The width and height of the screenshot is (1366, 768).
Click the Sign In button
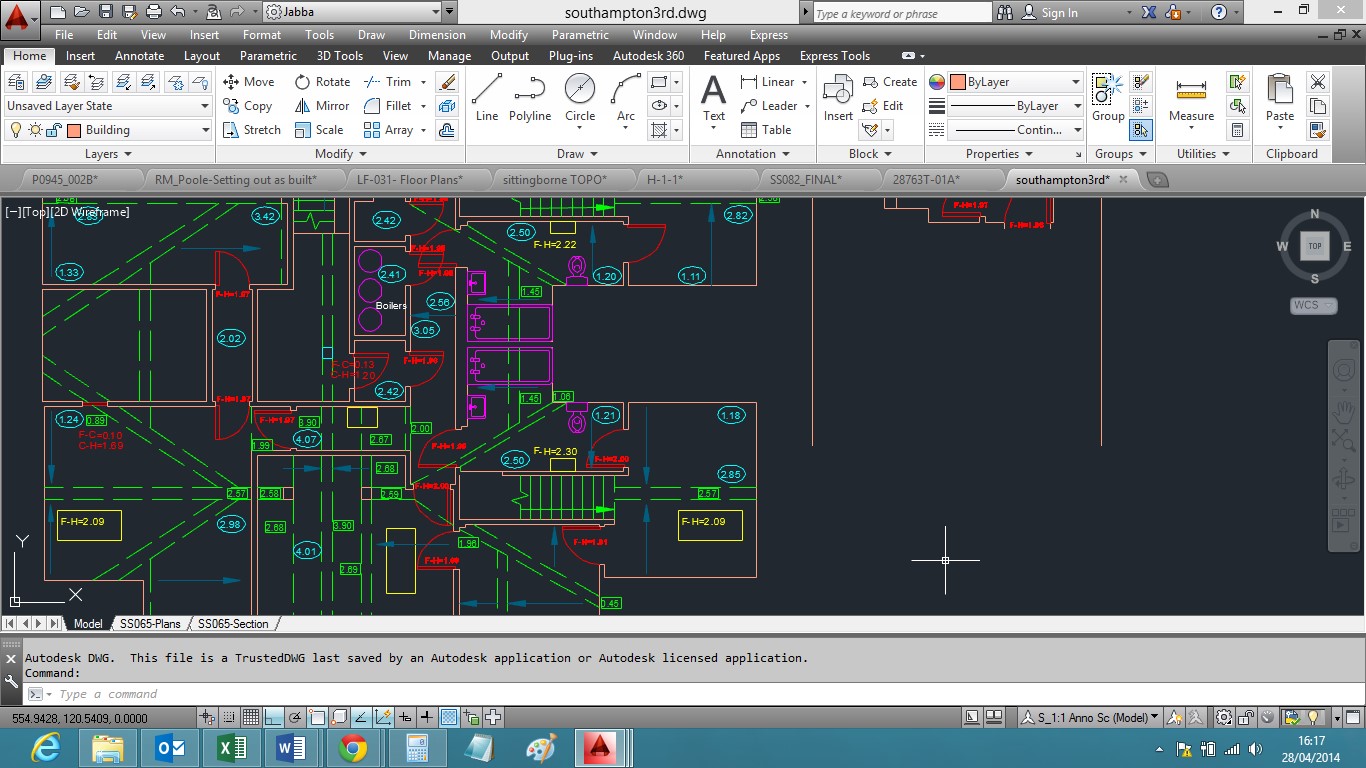1059,13
